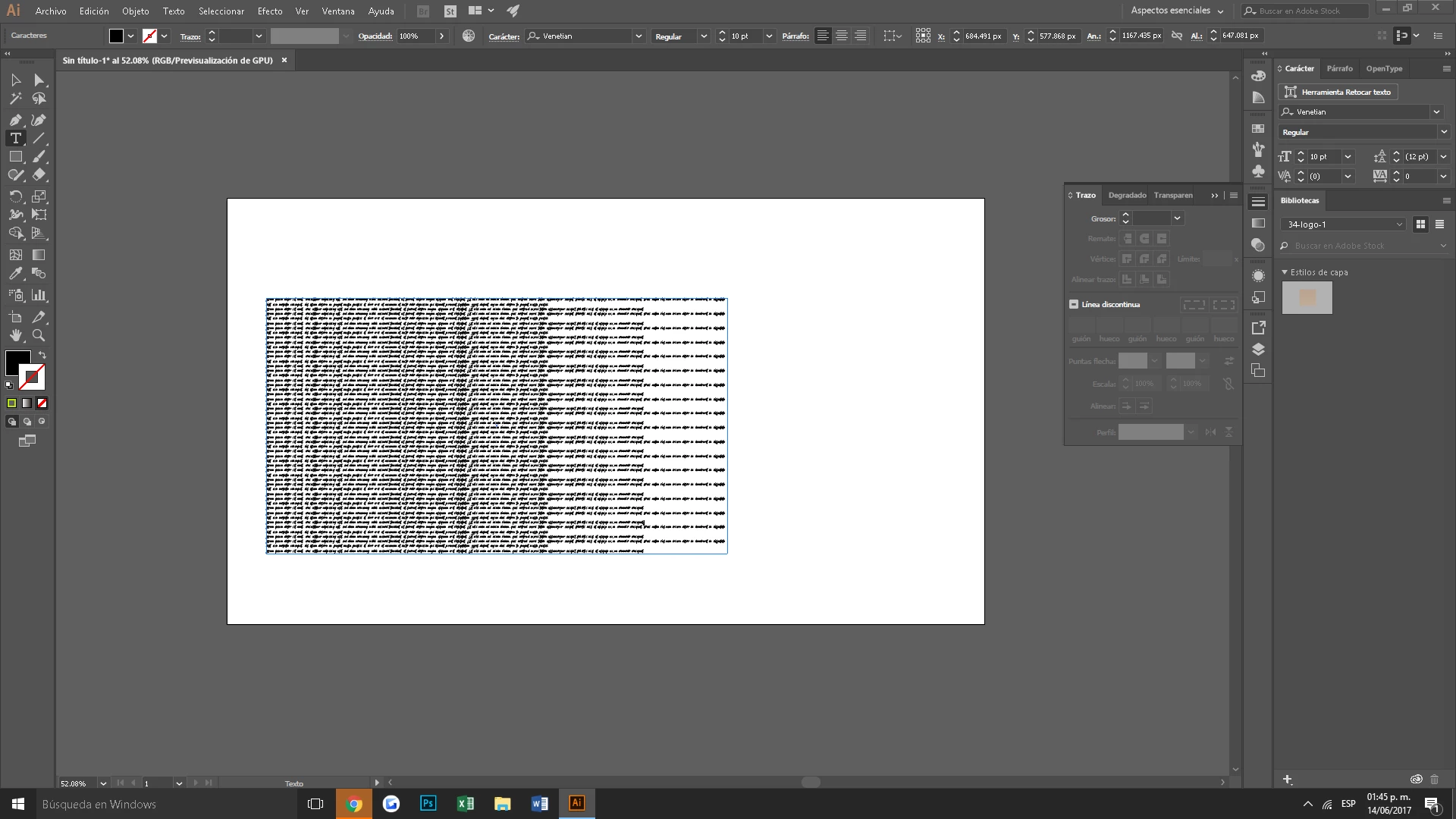Select the Magic Wand tool

15,99
